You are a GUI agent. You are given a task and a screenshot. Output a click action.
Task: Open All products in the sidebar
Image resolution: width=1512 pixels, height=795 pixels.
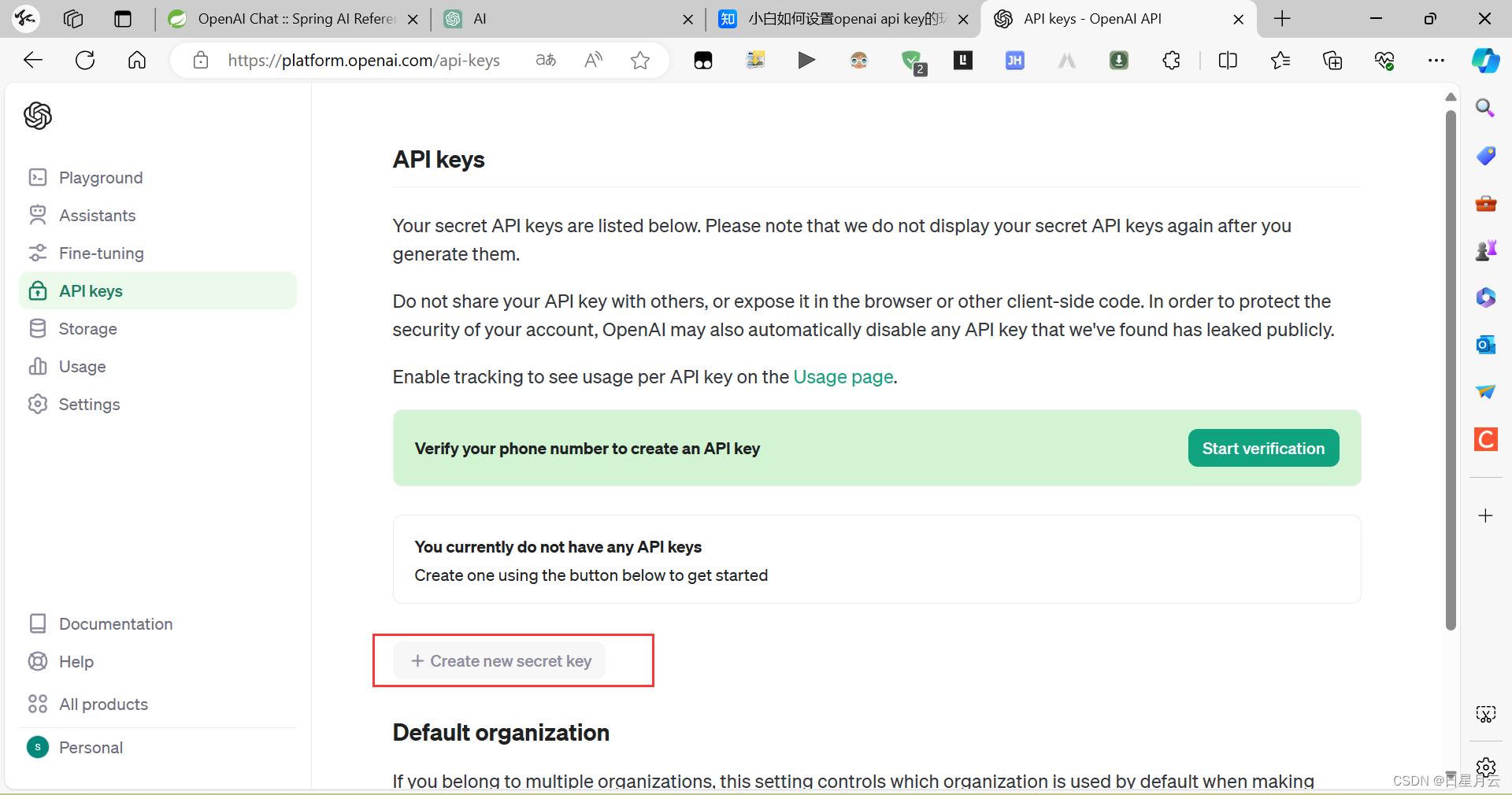click(x=157, y=704)
